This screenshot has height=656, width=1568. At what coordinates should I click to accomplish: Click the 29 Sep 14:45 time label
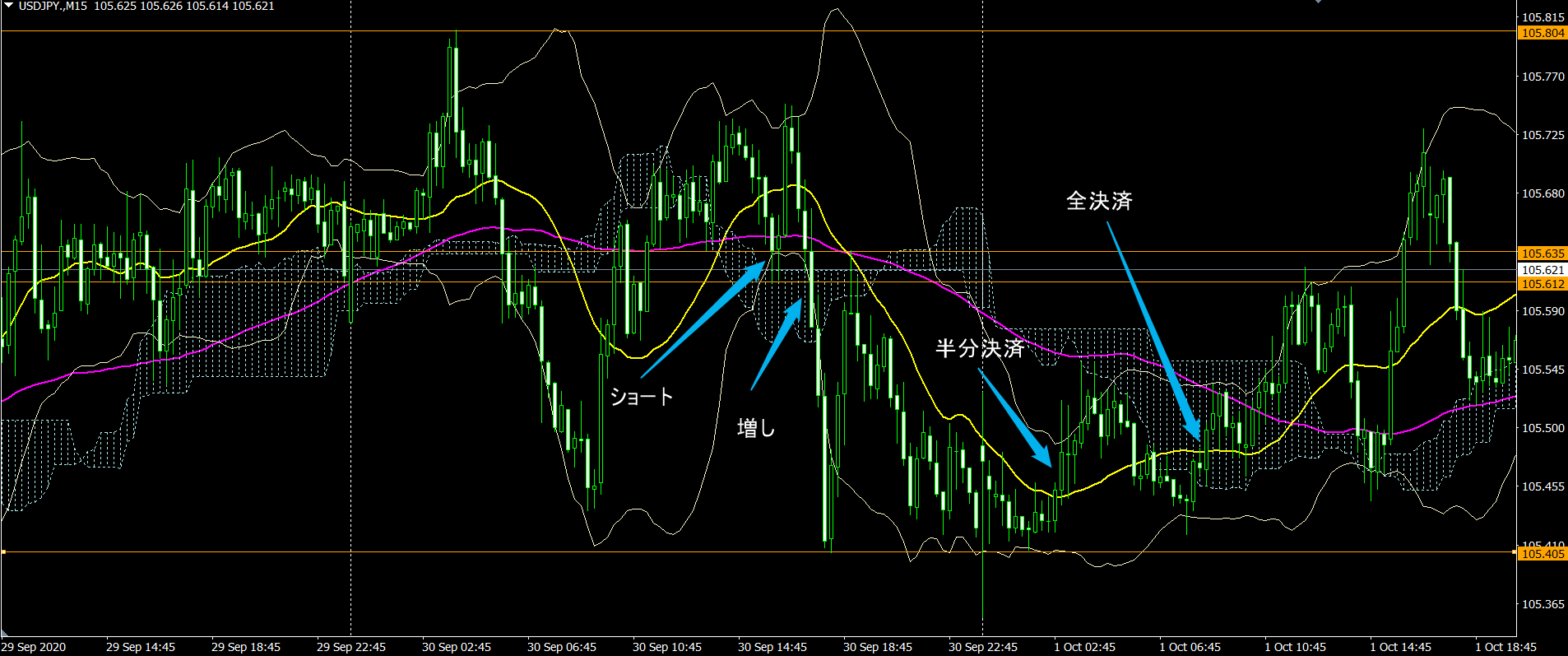(x=141, y=647)
